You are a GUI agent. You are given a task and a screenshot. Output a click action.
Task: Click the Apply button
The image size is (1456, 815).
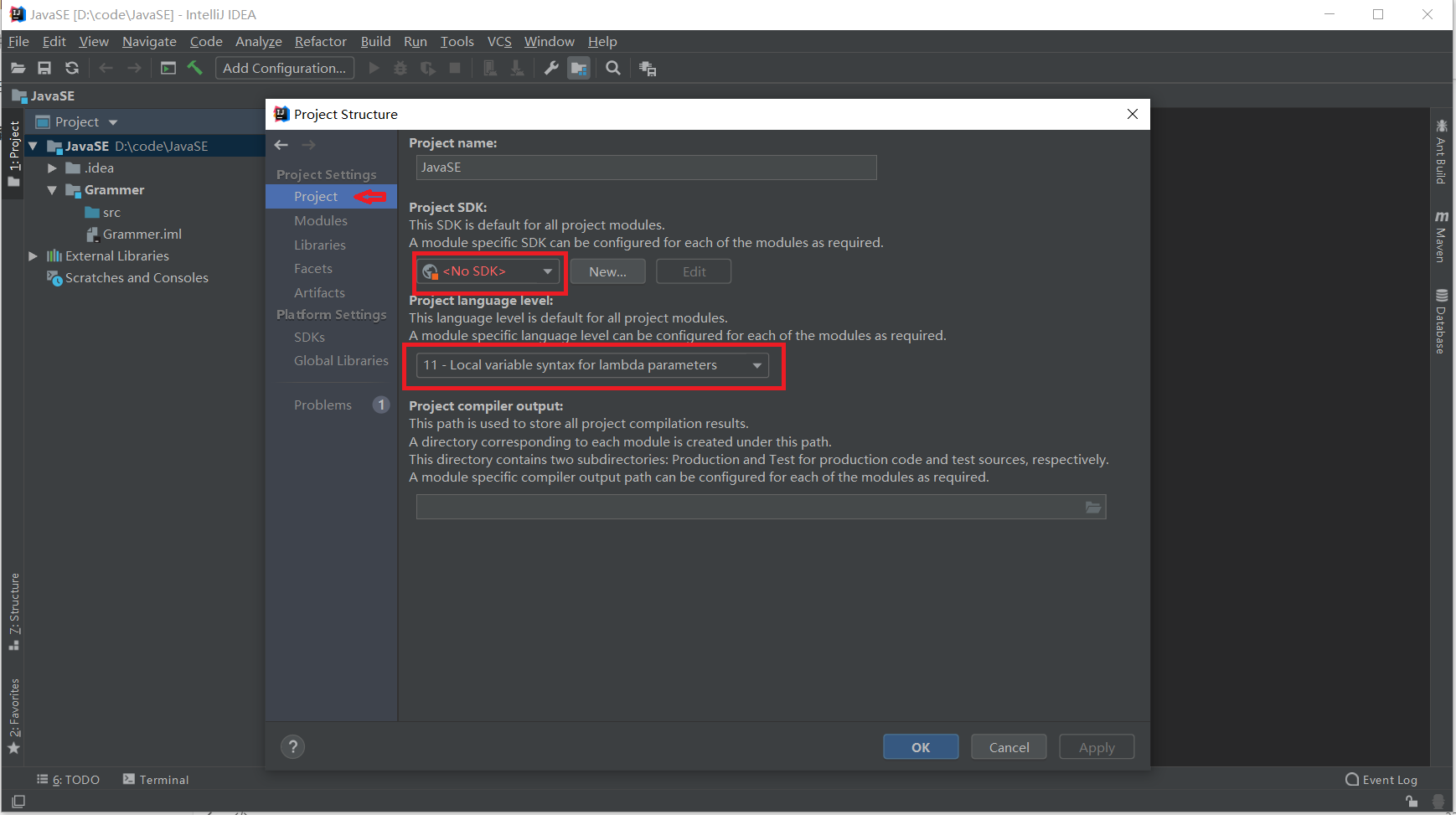point(1097,747)
